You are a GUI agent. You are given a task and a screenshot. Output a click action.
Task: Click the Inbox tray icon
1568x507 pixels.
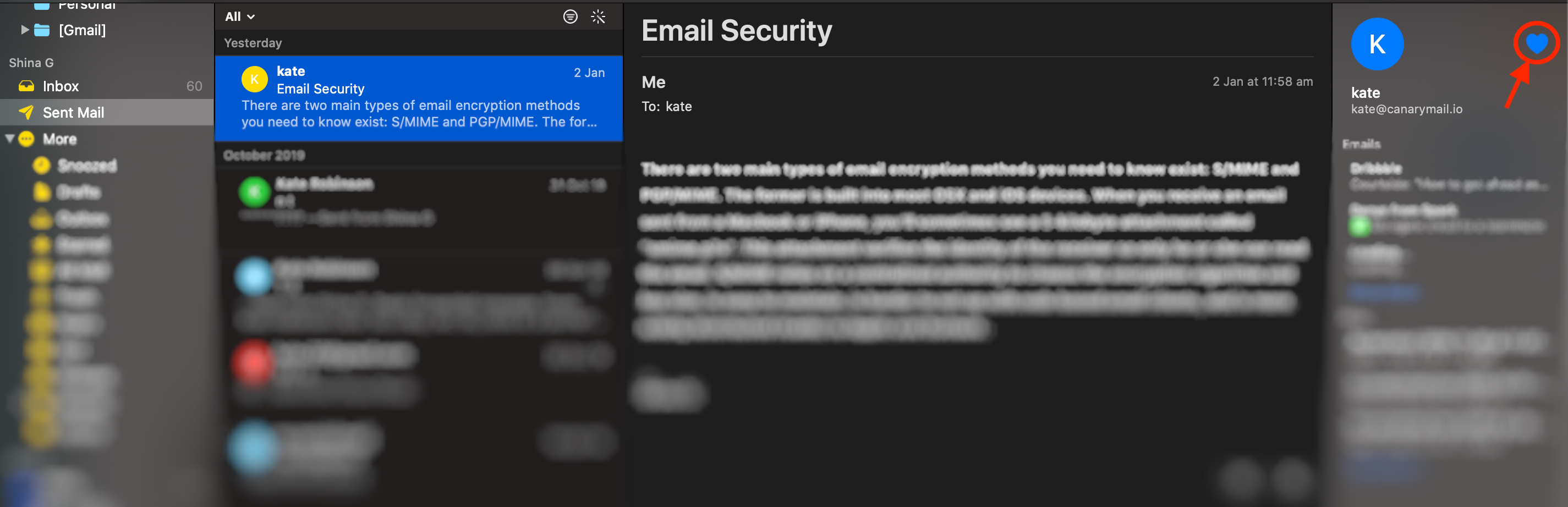[x=26, y=86]
